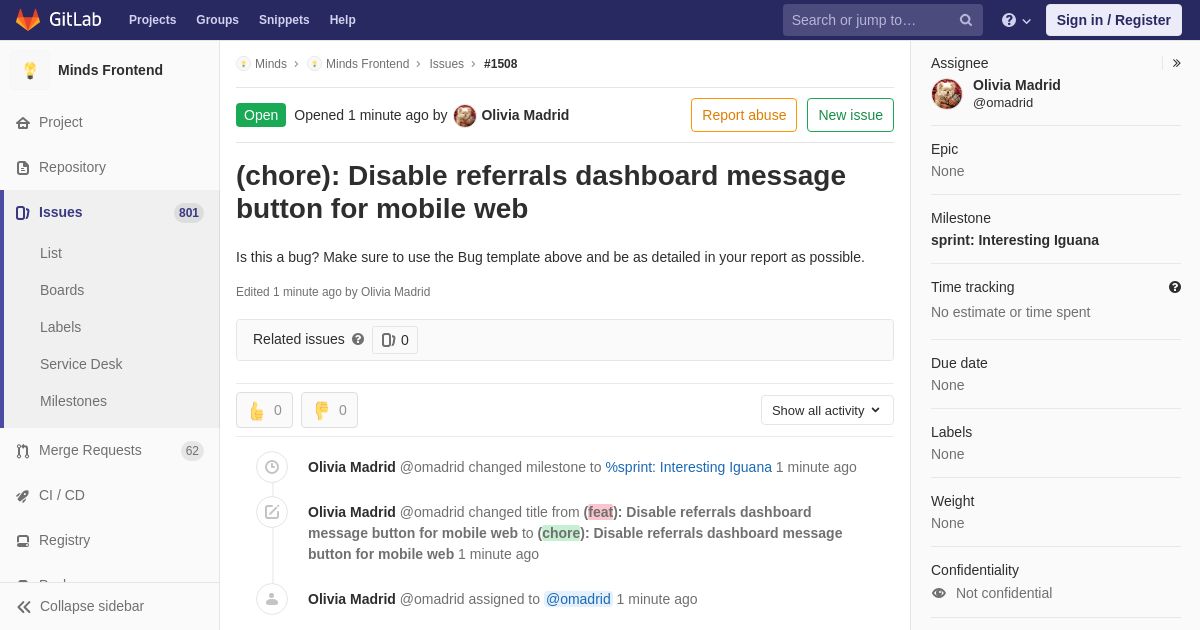The width and height of the screenshot is (1200, 630).
Task: Follow the Issues breadcrumb link
Action: point(446,64)
